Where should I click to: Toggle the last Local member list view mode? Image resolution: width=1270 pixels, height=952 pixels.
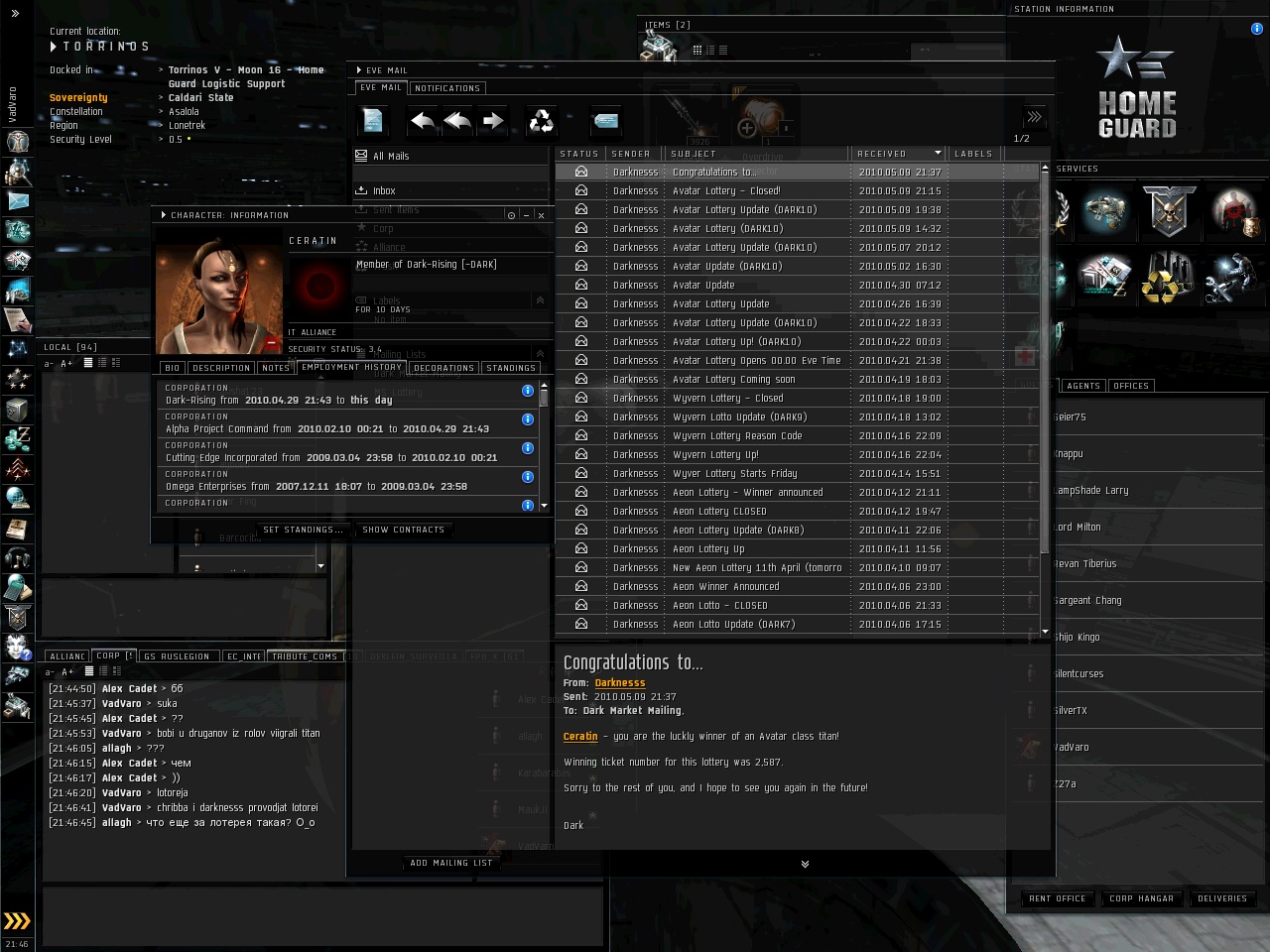point(116,363)
